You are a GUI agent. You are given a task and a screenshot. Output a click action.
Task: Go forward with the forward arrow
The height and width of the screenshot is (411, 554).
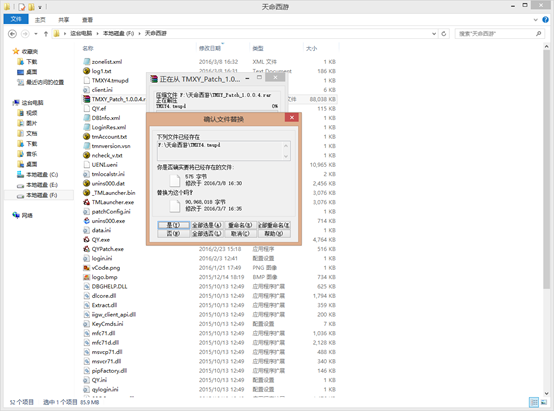(25, 34)
